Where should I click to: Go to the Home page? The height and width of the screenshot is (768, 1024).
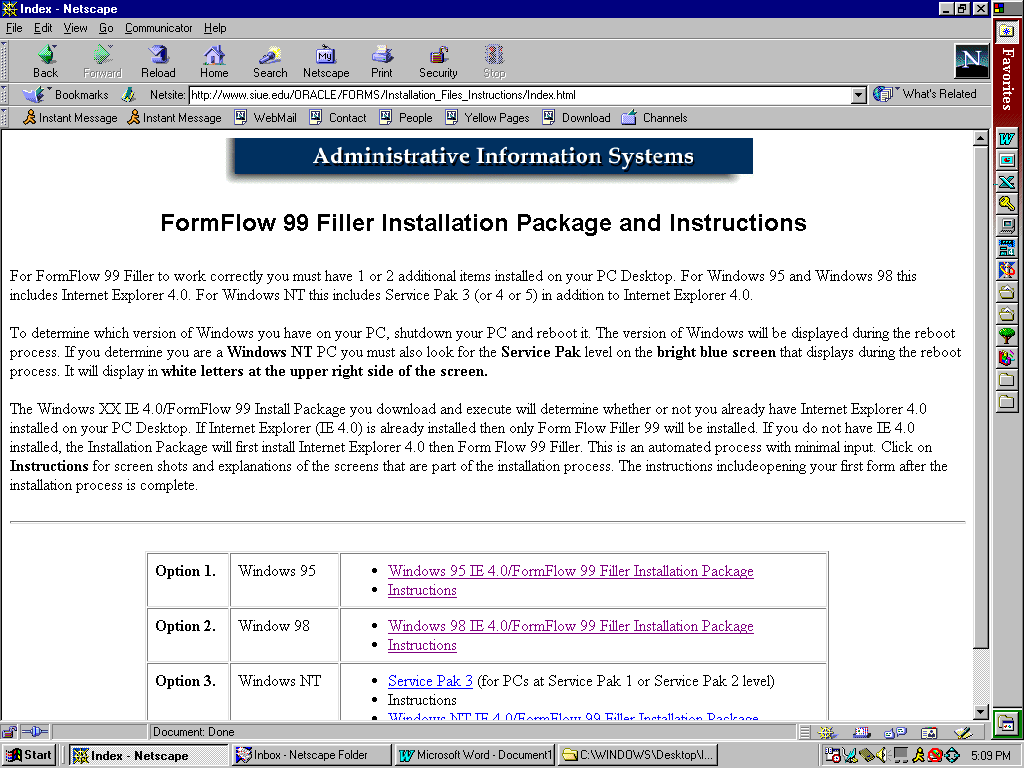[x=214, y=61]
